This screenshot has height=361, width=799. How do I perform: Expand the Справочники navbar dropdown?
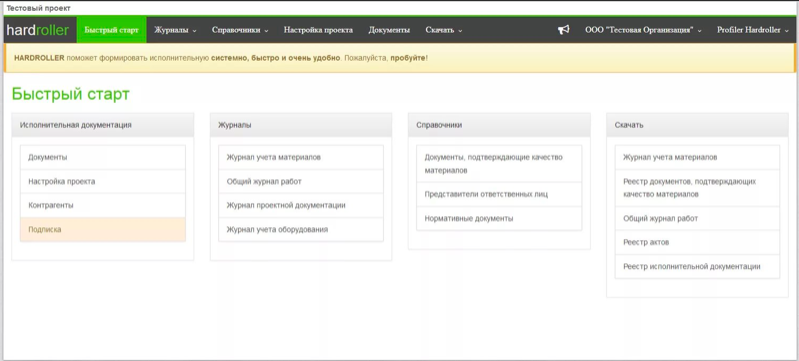[240, 30]
